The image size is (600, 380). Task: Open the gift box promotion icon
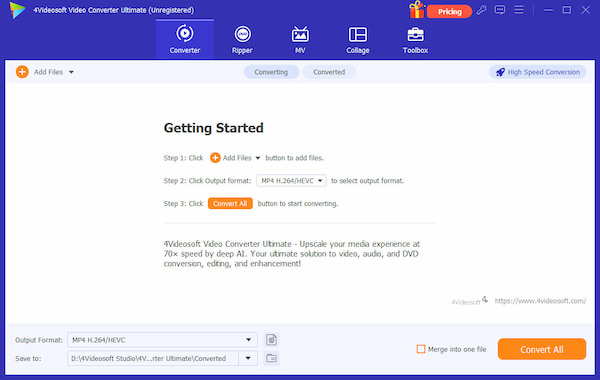pyautogui.click(x=416, y=10)
